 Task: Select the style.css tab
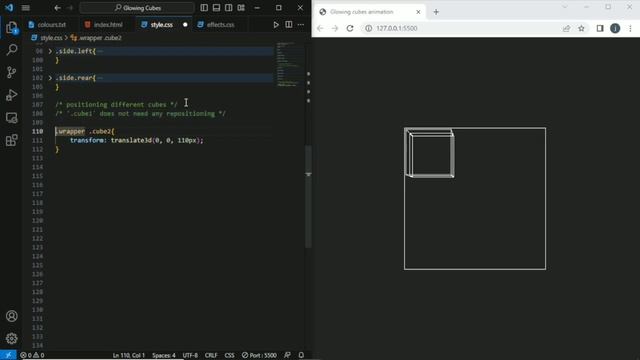click(162, 25)
